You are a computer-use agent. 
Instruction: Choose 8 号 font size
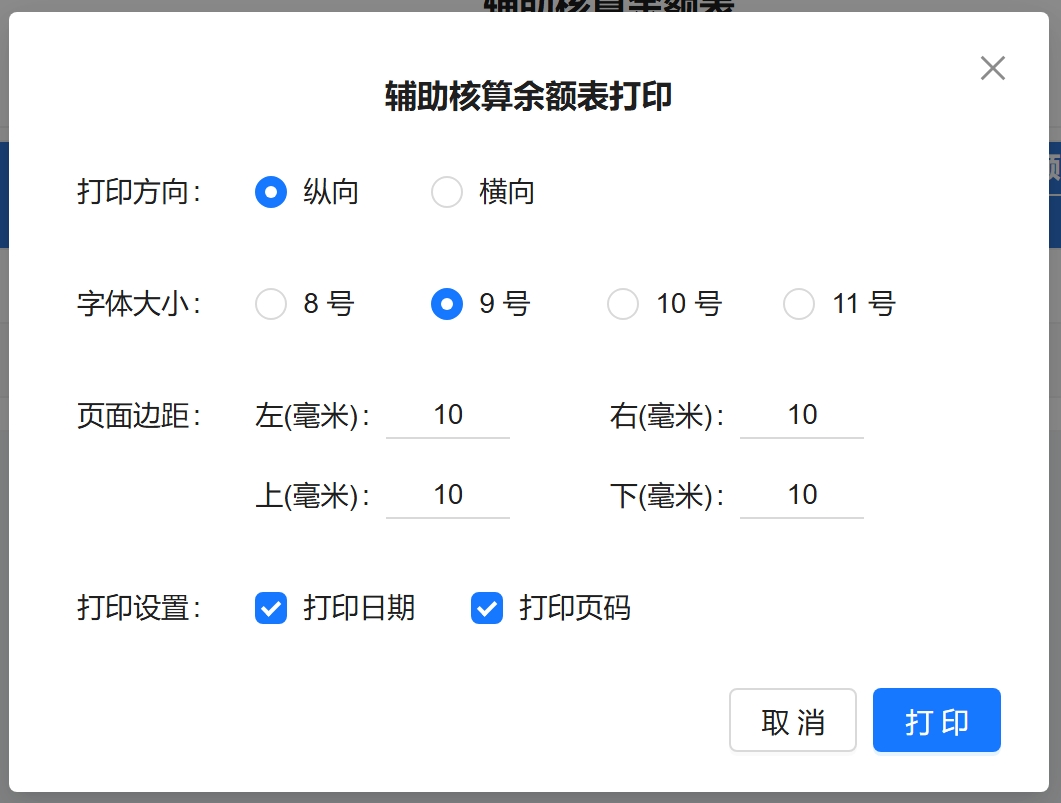[x=272, y=304]
